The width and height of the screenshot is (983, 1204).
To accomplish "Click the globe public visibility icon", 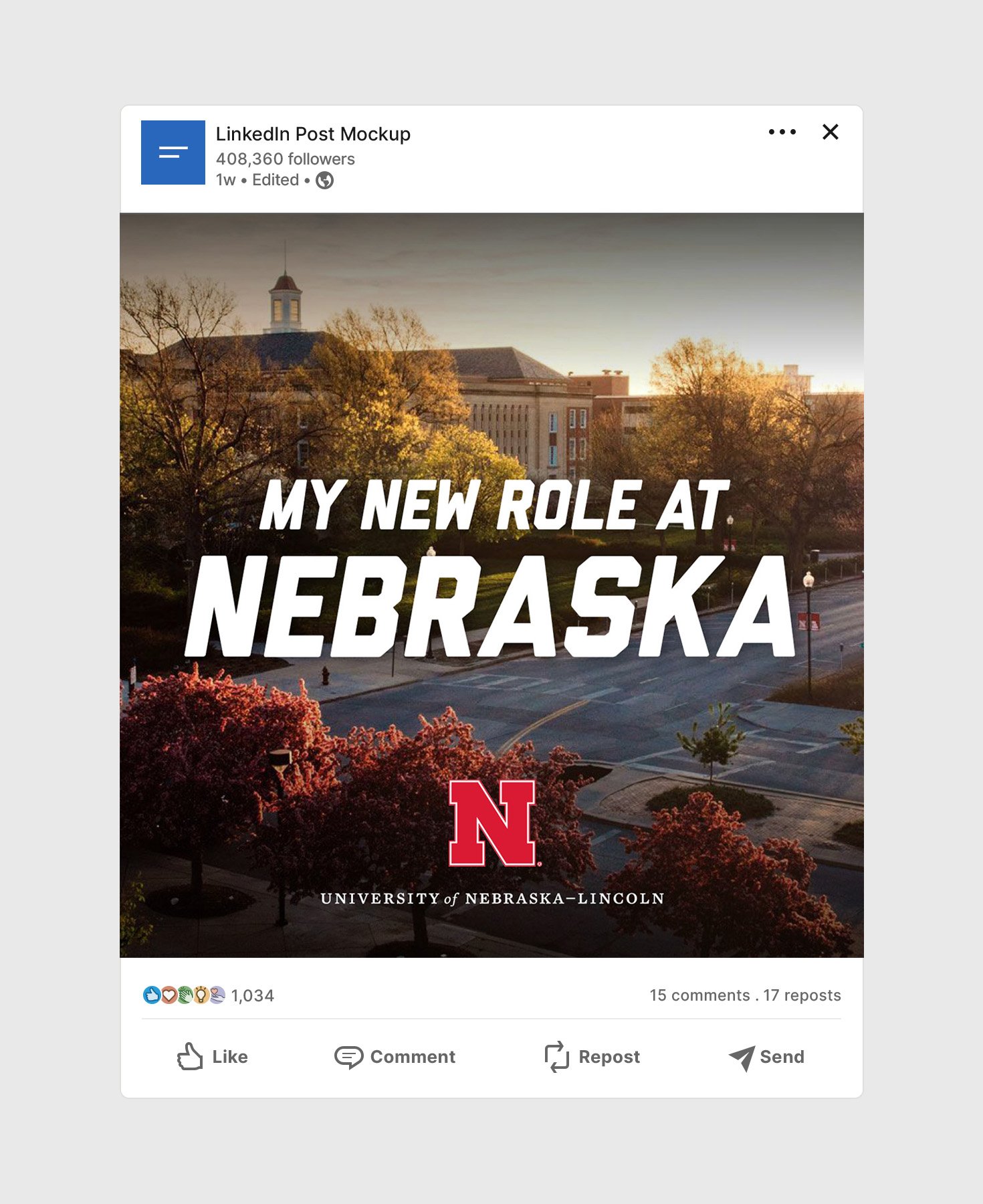I will [324, 181].
